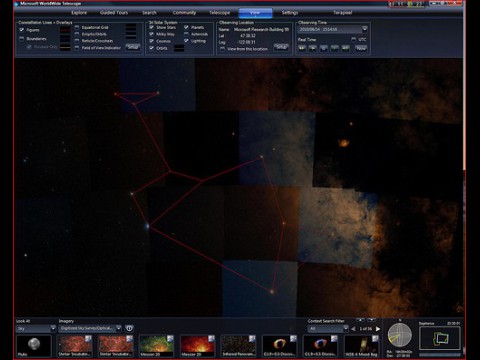The width and height of the screenshot is (480, 360).
Task: Toggle the Milky Way checkbox
Action: click(x=152, y=34)
